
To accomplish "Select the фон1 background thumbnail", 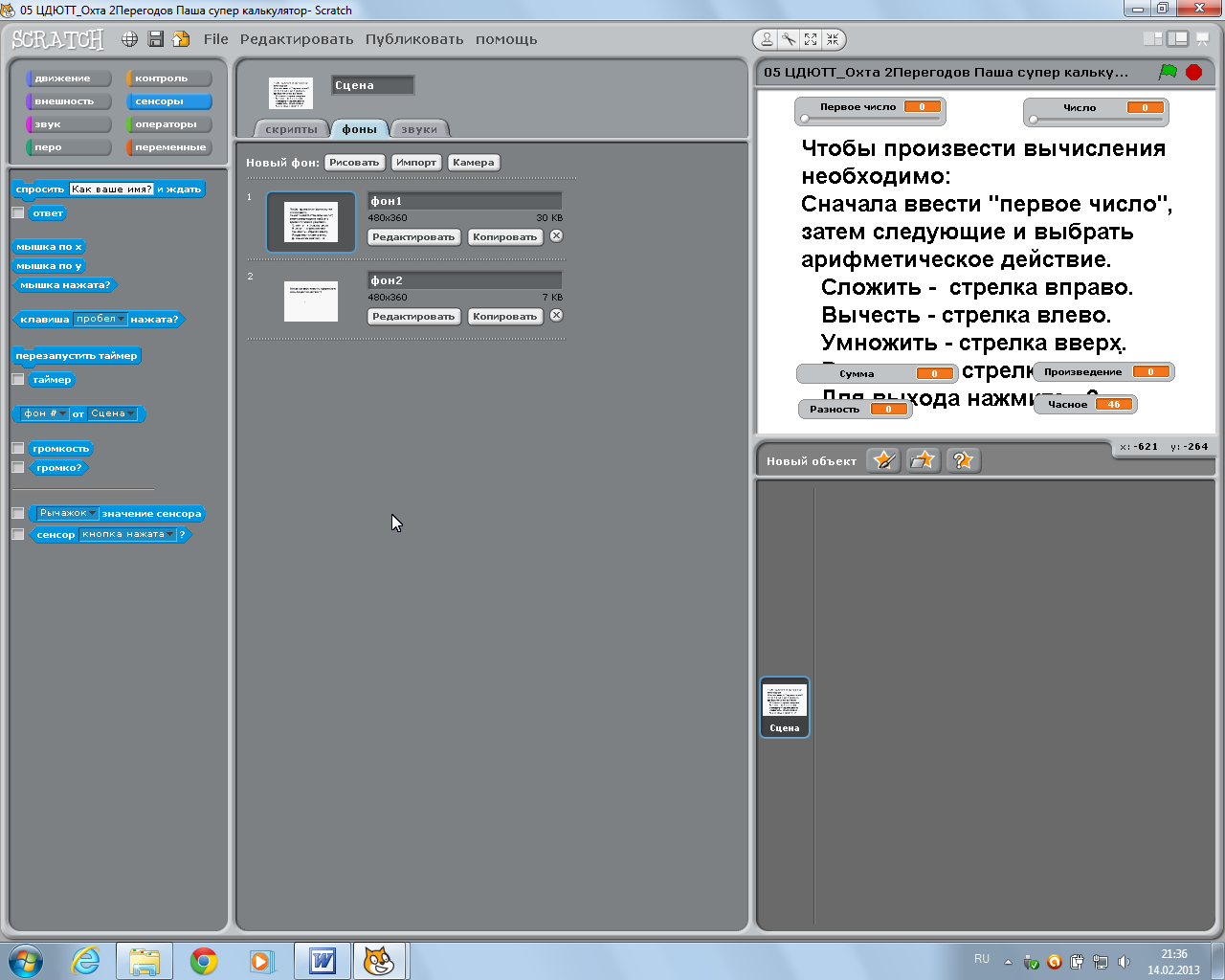I will 311,222.
